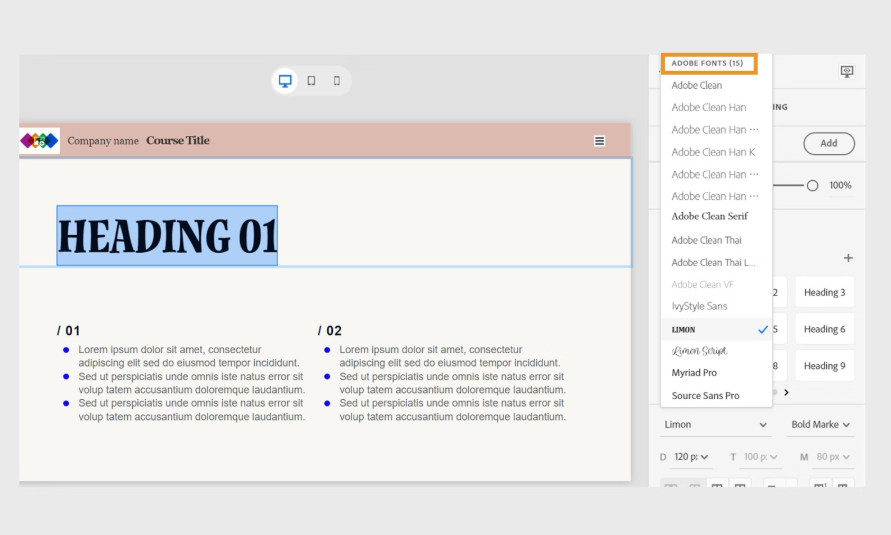
Task: Click the company logo in the header
Action: coord(40,141)
